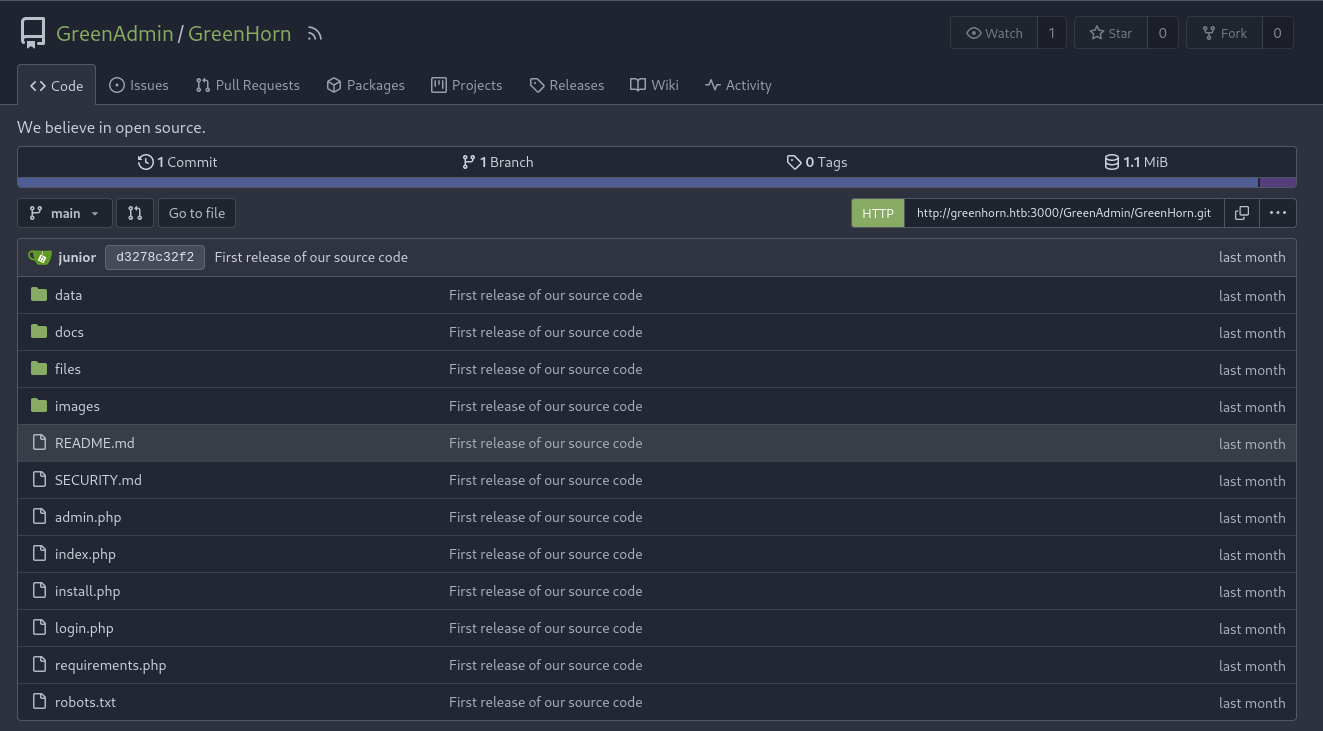Star this repository

tap(1110, 33)
